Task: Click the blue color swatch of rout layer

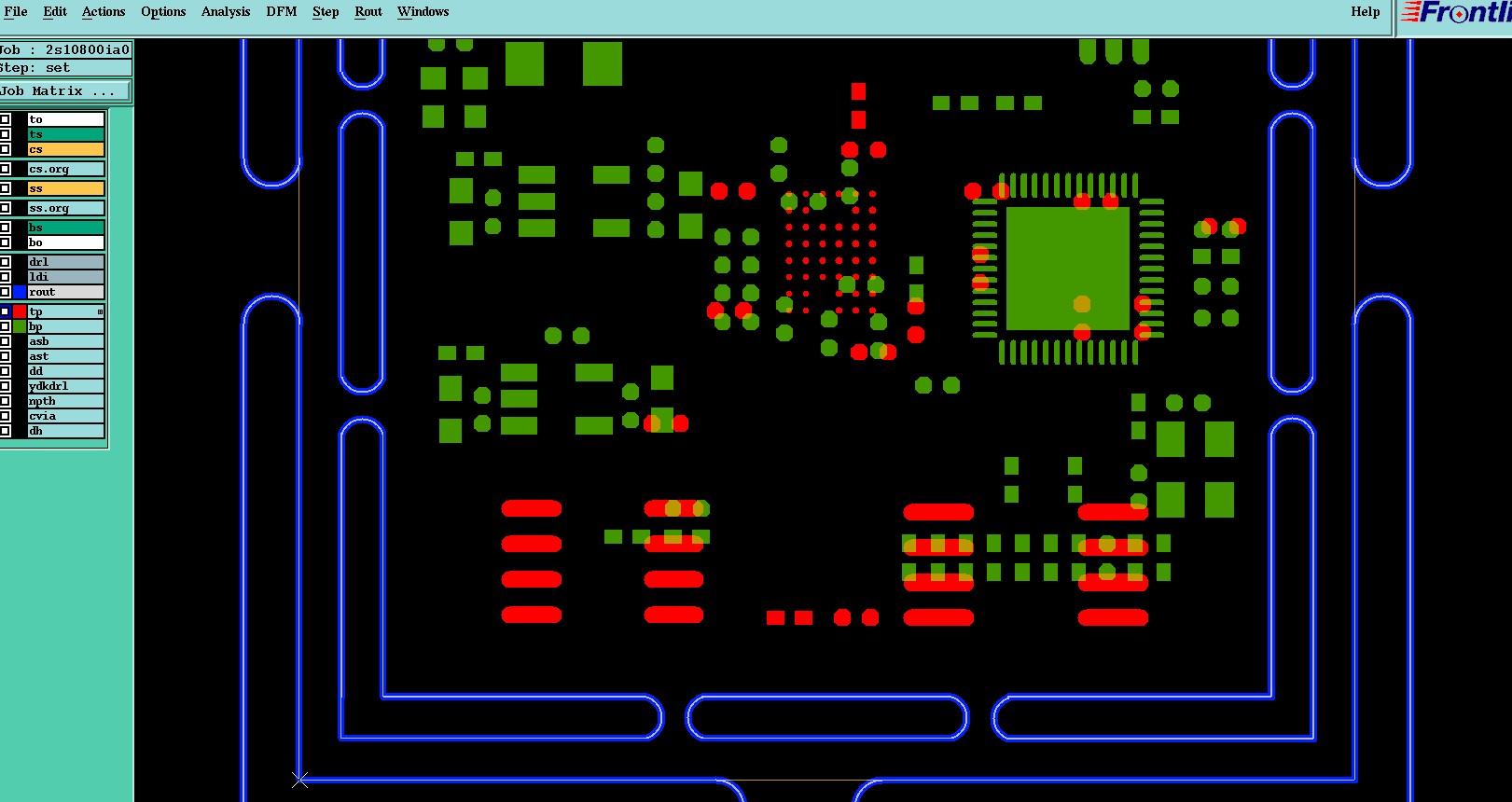Action: coord(20,292)
